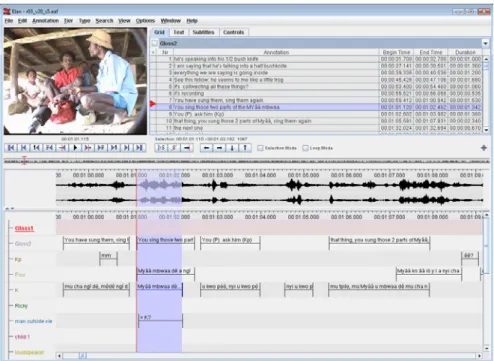Step one second forward
This screenshot has height=361, width=494.
point(114,148)
